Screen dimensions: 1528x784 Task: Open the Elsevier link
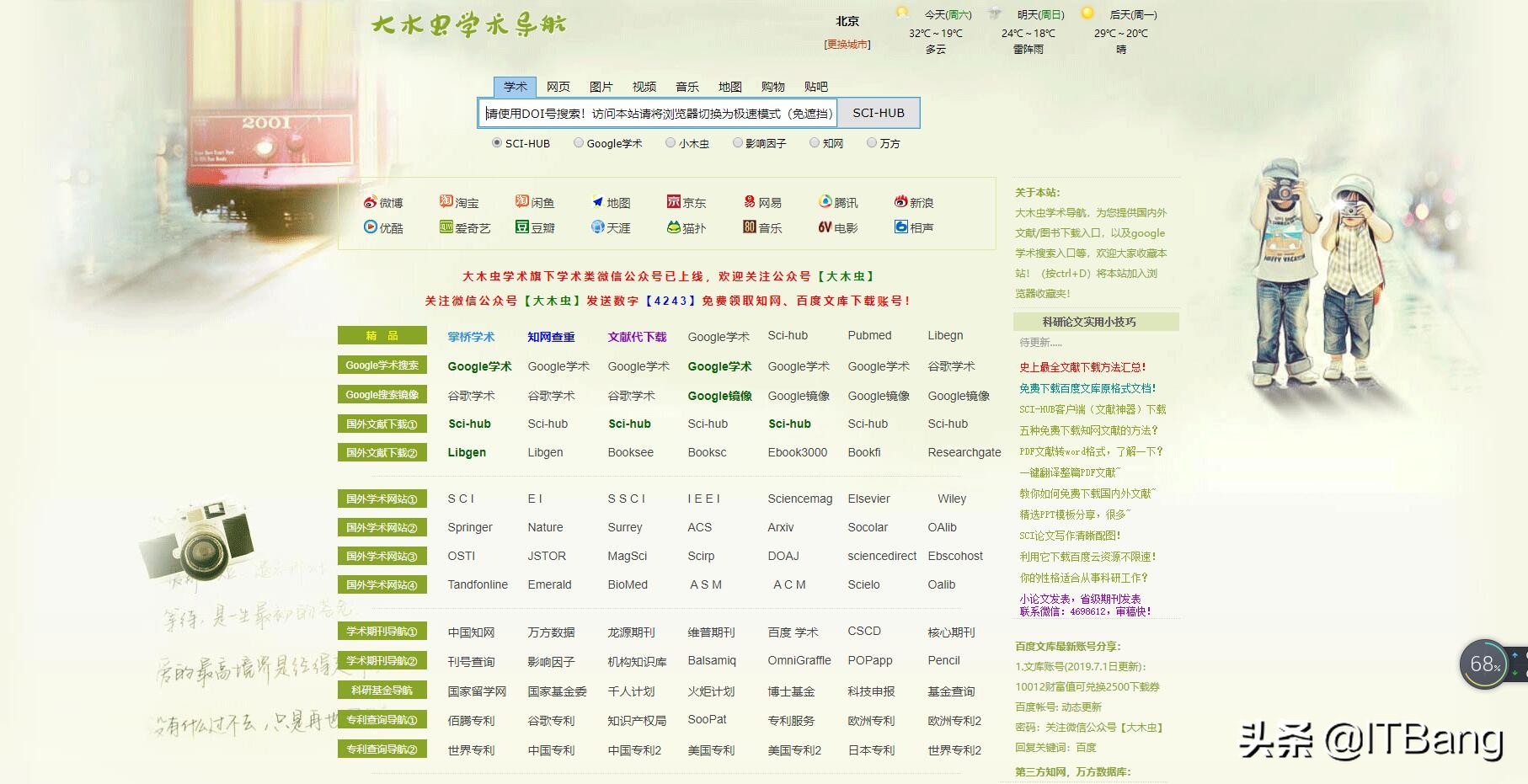point(868,499)
